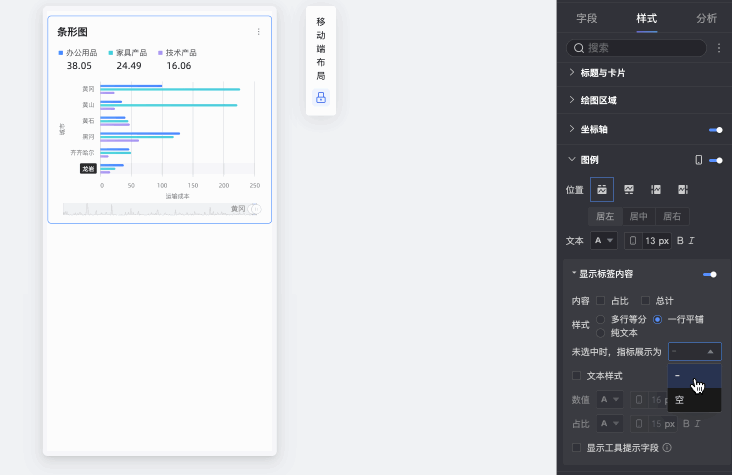Click the 运输成本 axis title
Image resolution: width=732 pixels, height=475 pixels.
coord(177,196)
